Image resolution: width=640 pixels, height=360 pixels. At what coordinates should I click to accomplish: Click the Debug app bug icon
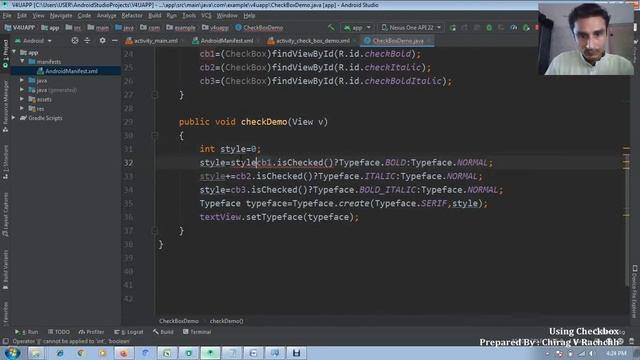click(489, 27)
